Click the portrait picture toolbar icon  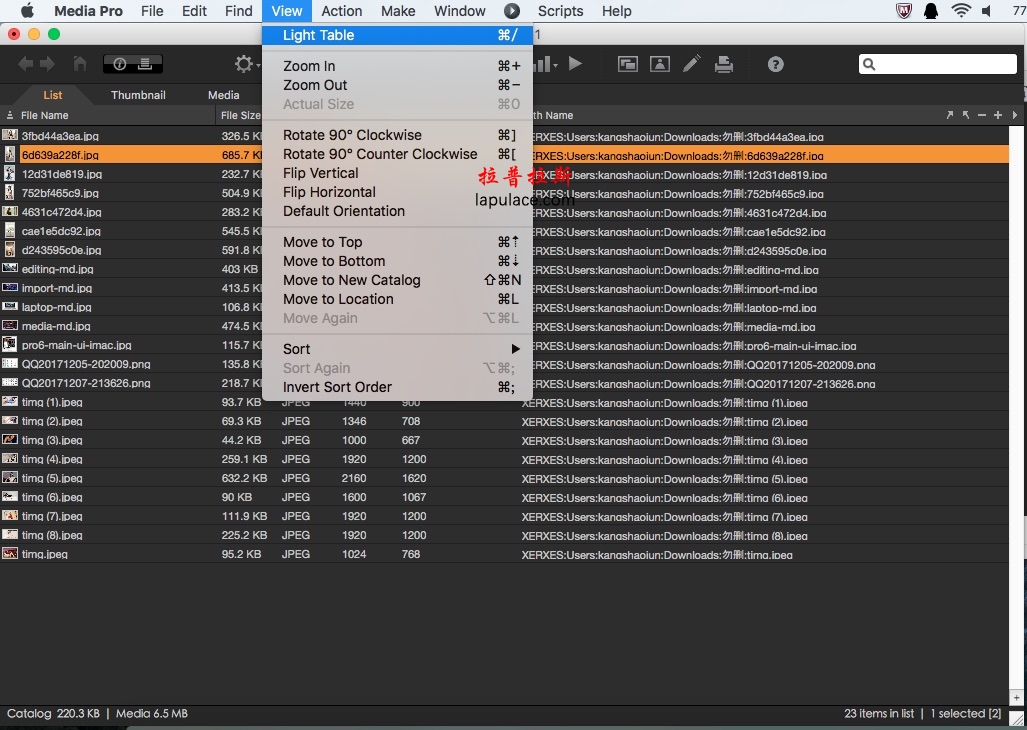(660, 64)
